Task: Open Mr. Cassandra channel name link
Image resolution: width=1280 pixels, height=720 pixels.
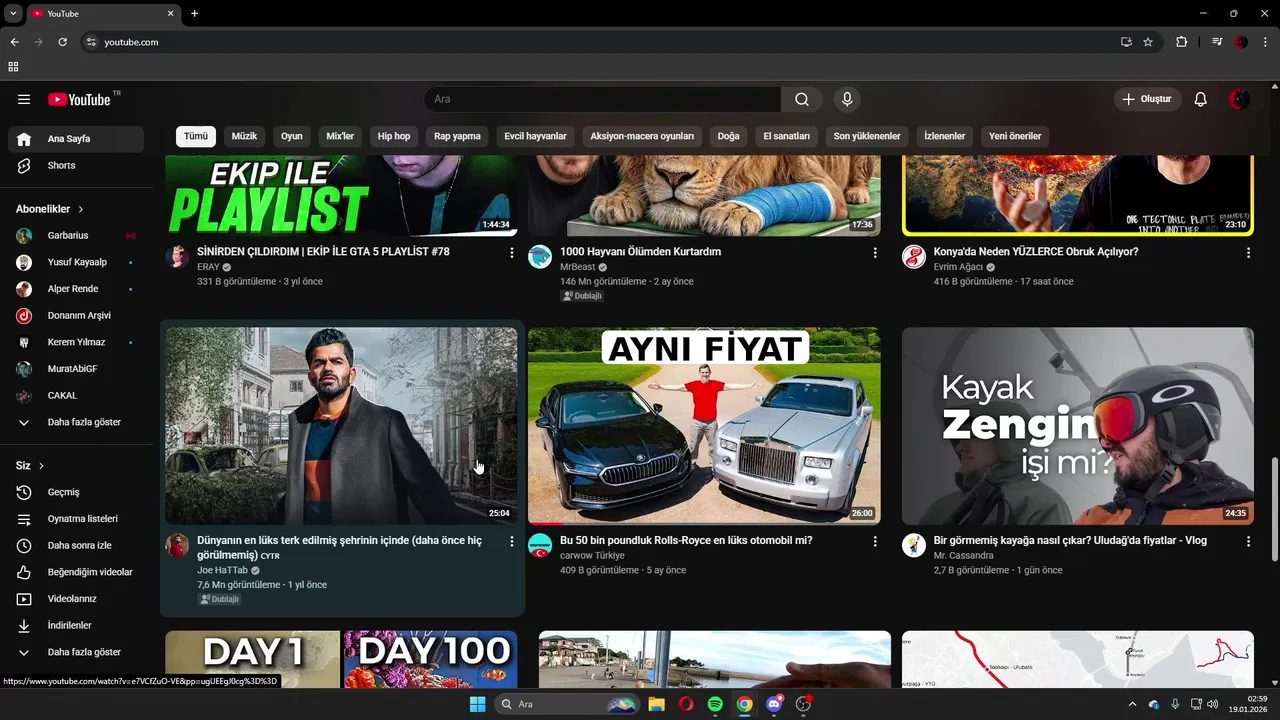Action: pos(964,555)
